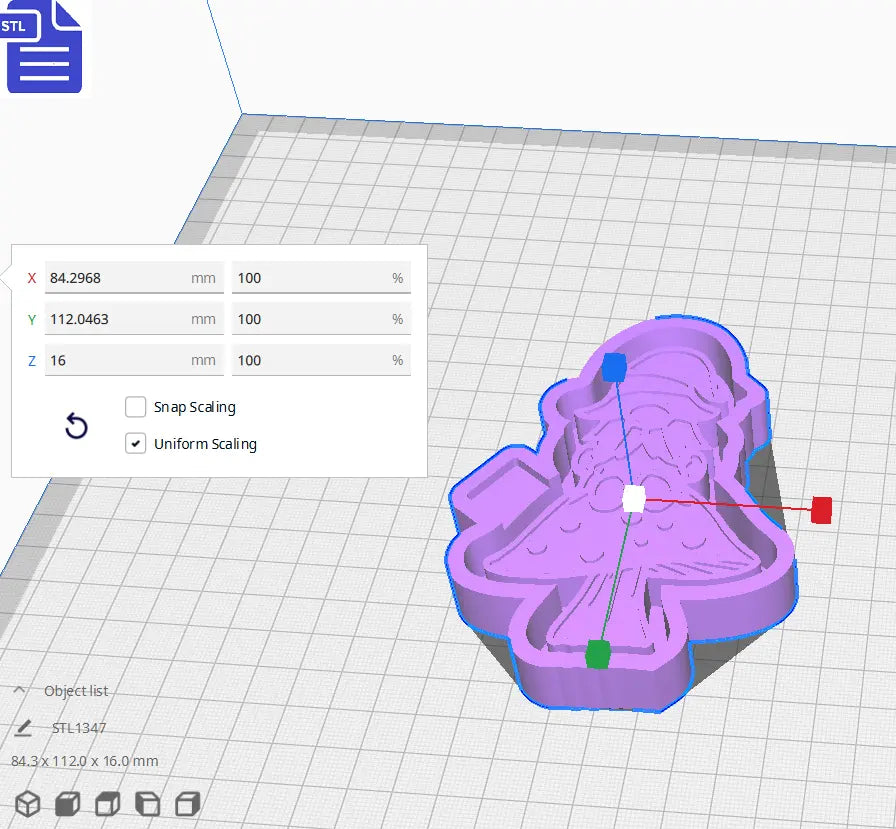Uncheck Uniform Scaling

[x=136, y=443]
